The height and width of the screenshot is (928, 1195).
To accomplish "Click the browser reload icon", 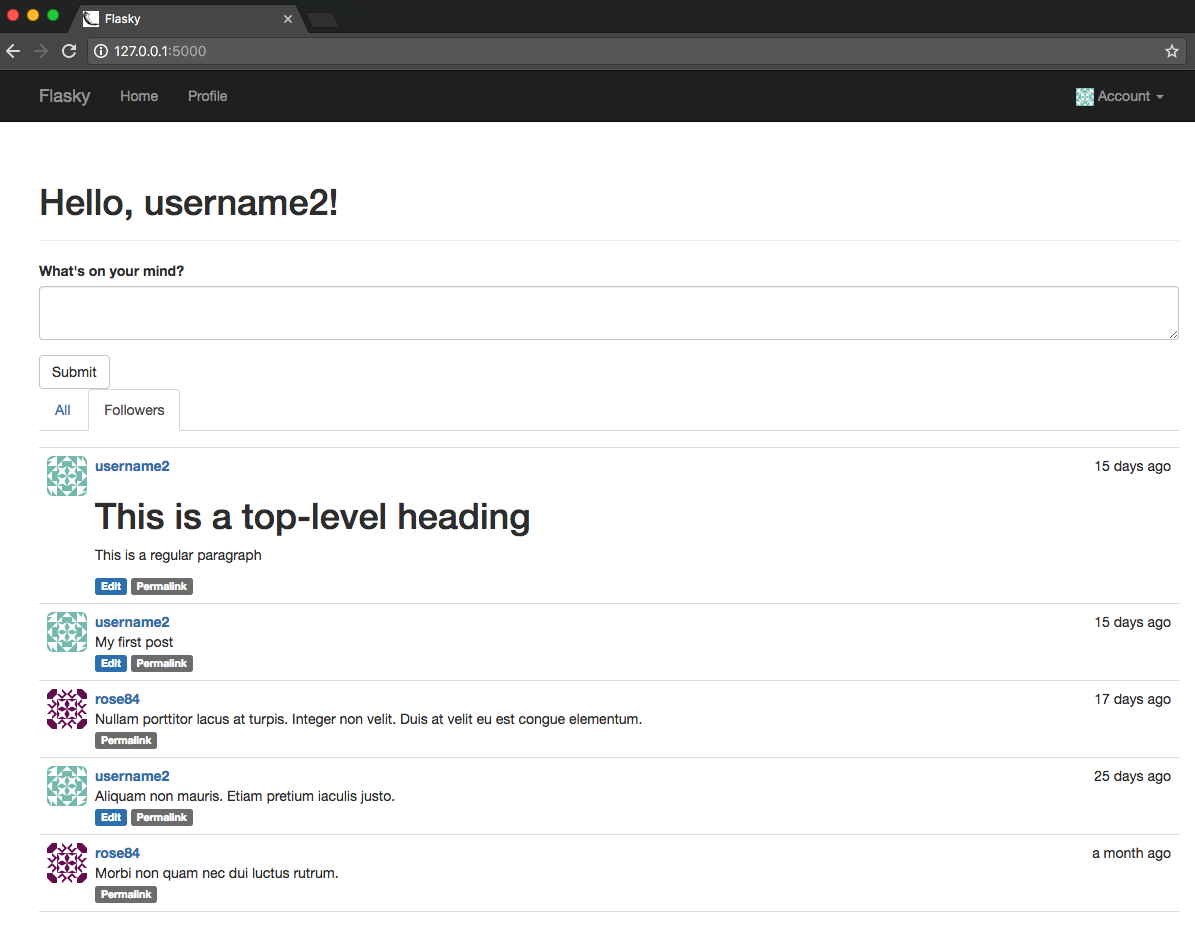I will click(x=69, y=51).
